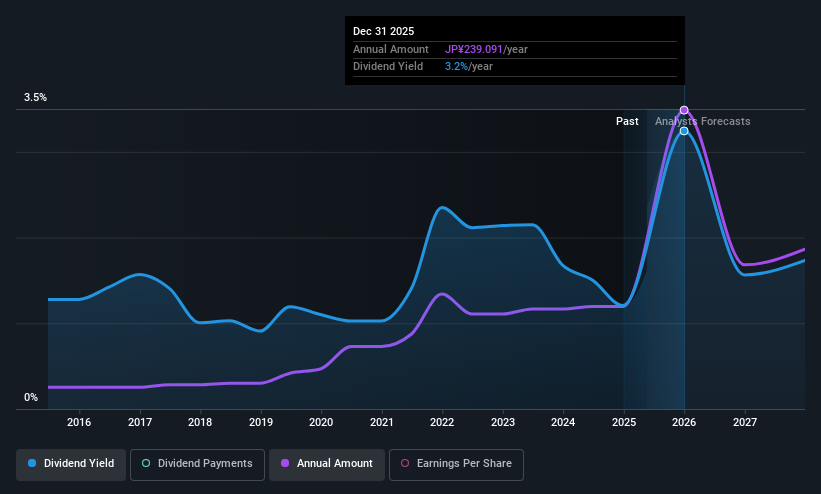821x494 pixels.
Task: Toggle the Dividend Yield legend button
Action: click(x=71, y=464)
